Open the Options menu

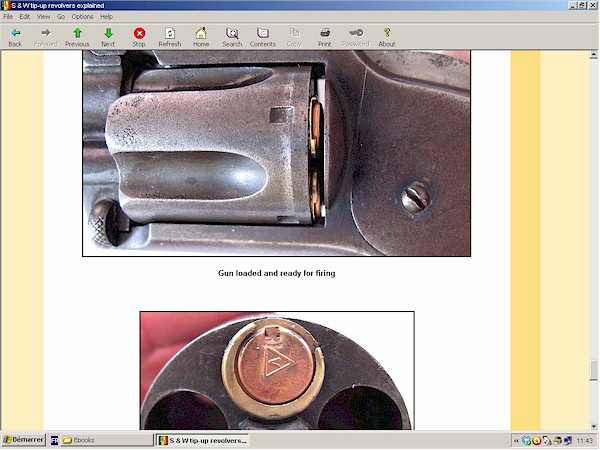click(82, 16)
